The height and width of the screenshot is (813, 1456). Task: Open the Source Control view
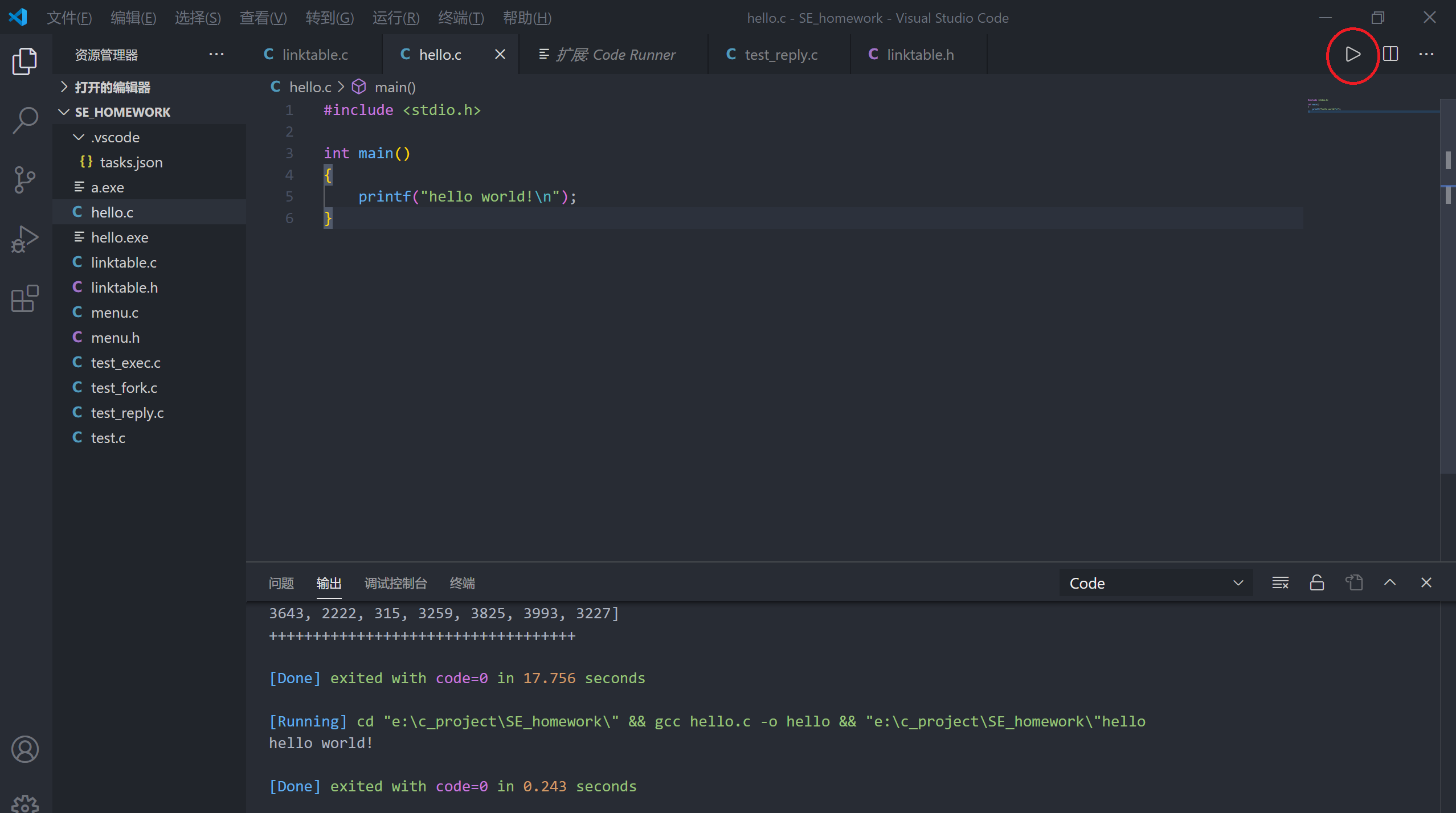click(x=25, y=180)
